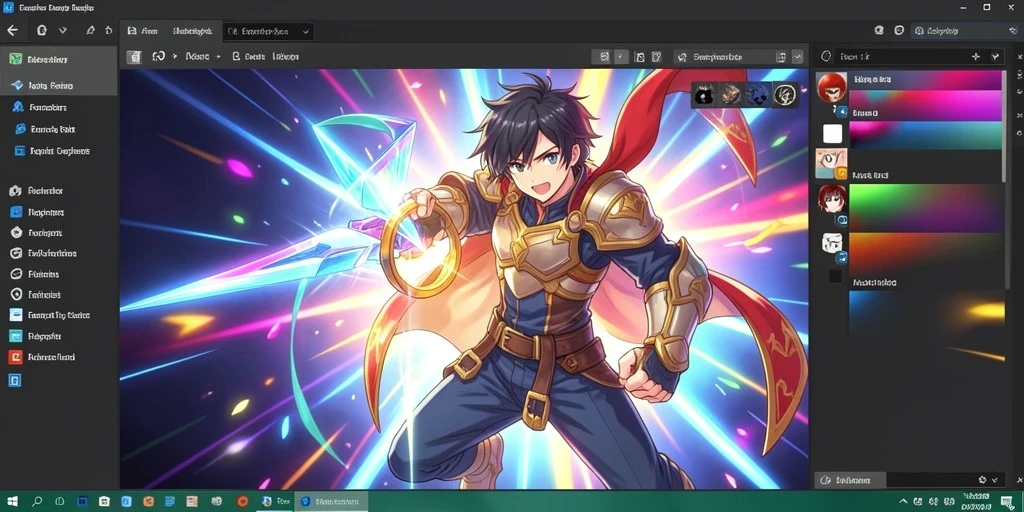This screenshot has width=1024, height=512.
Task: Click the chat bubble icon left of header search
Action: (x=899, y=31)
